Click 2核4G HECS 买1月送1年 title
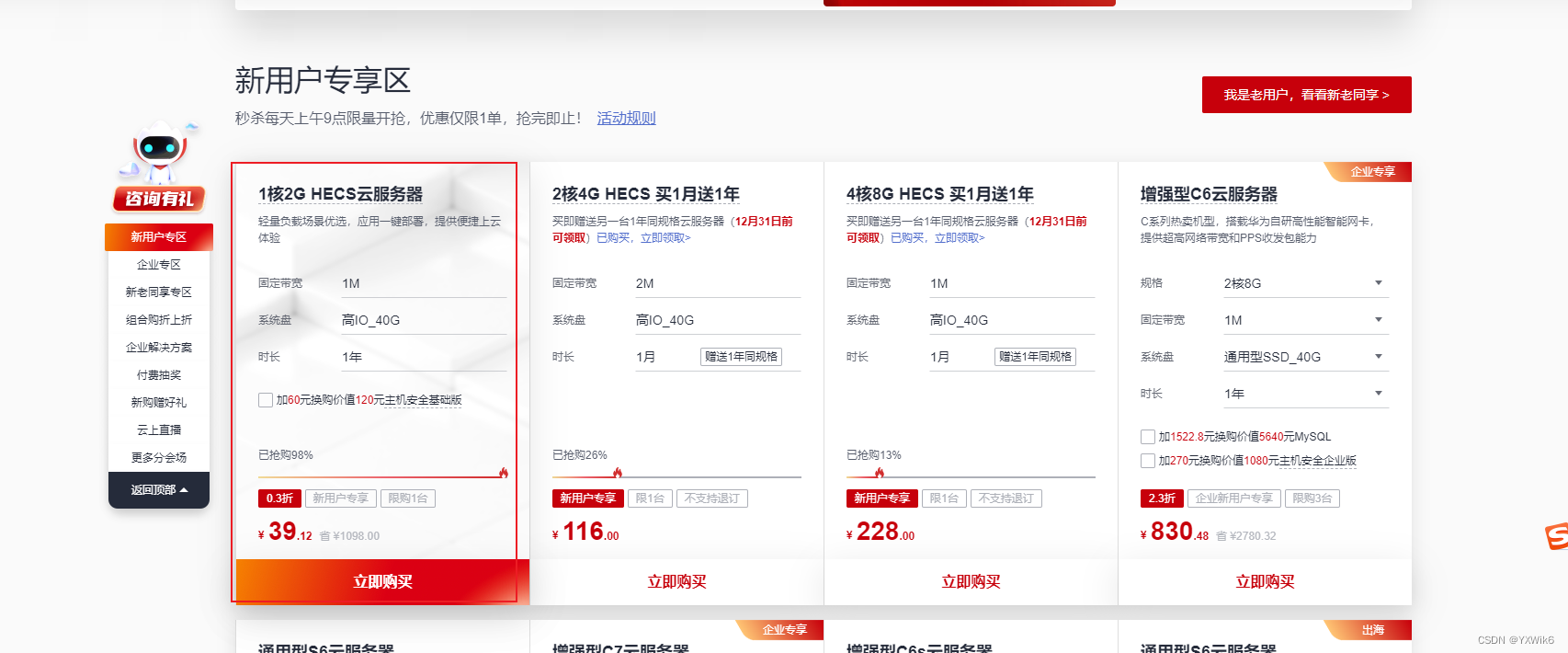 (646, 194)
